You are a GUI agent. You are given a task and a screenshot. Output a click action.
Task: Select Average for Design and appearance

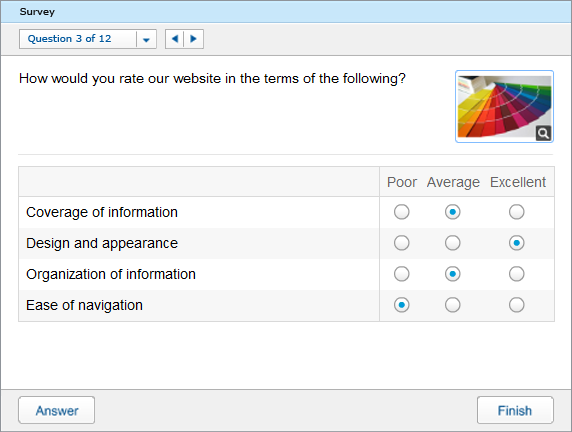click(452, 243)
